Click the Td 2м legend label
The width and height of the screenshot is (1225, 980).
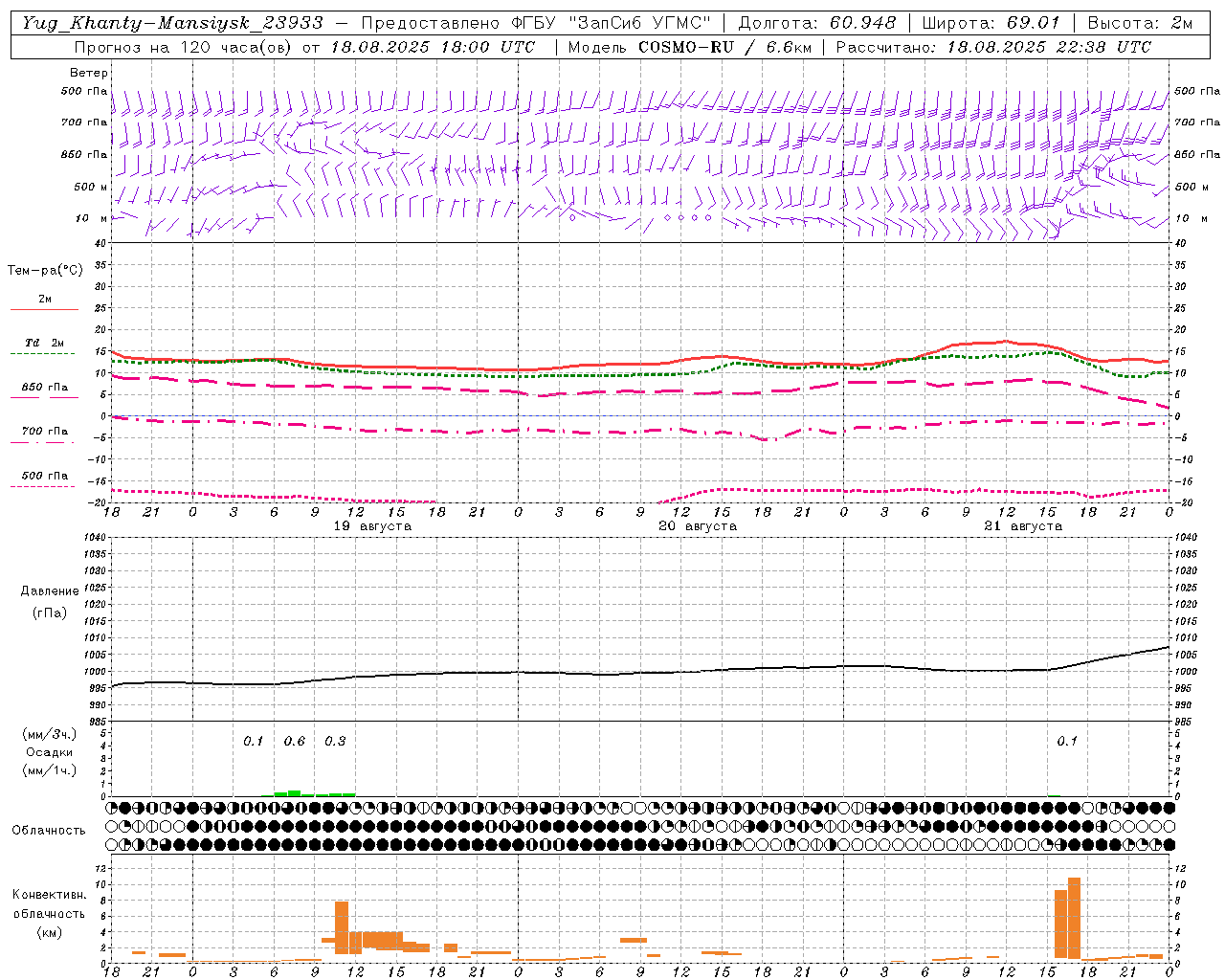[x=44, y=343]
